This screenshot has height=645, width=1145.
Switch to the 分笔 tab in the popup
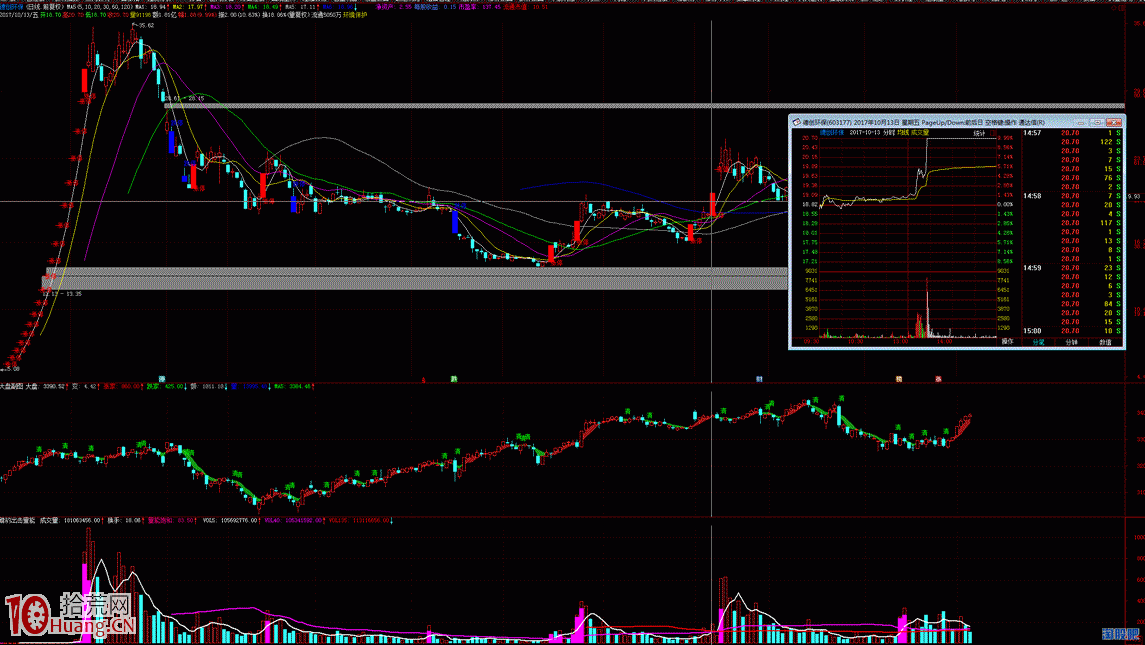(x=1038, y=342)
